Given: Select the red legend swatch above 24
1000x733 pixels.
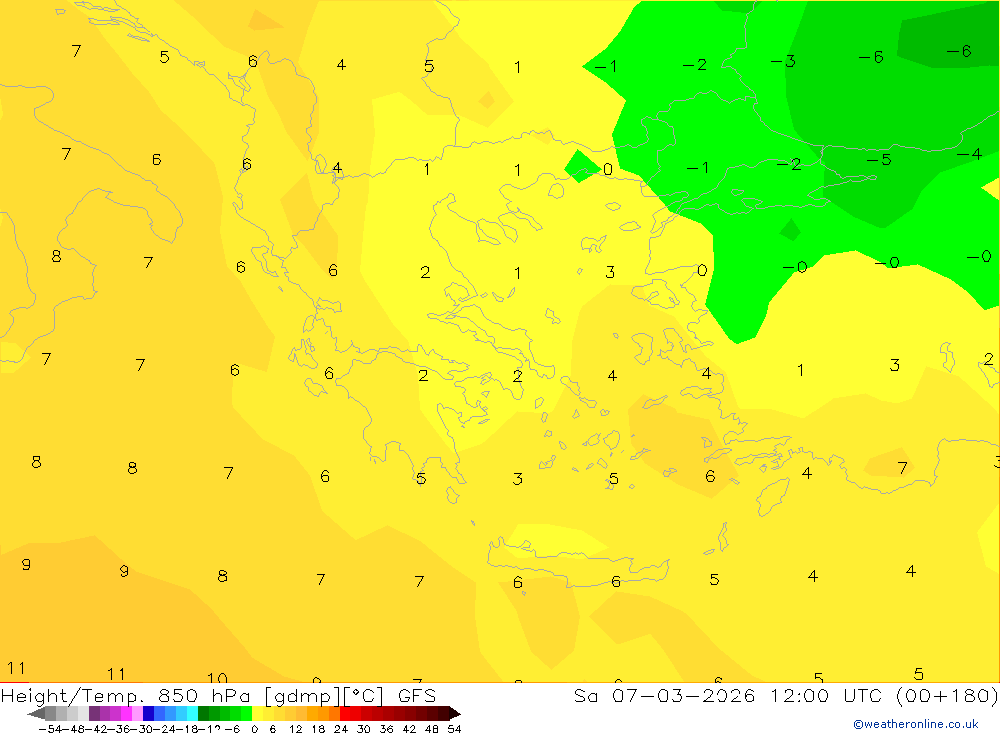Looking at the screenshot, I should click(x=345, y=713).
